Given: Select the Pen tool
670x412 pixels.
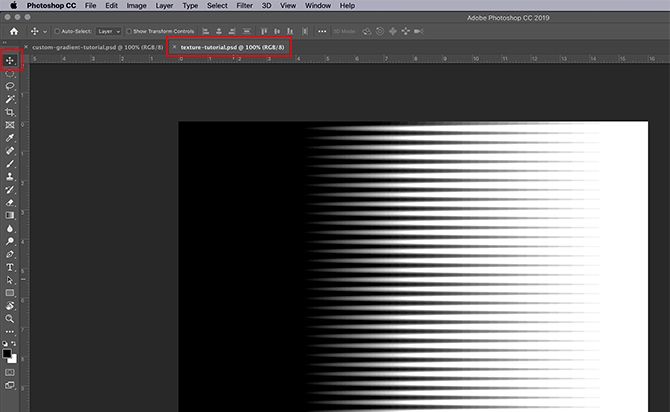Looking at the screenshot, I should (10, 254).
